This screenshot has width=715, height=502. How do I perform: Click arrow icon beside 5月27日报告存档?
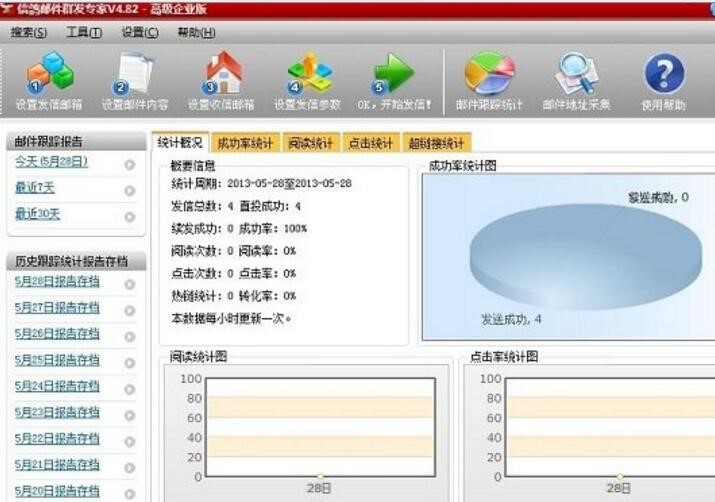tap(130, 311)
